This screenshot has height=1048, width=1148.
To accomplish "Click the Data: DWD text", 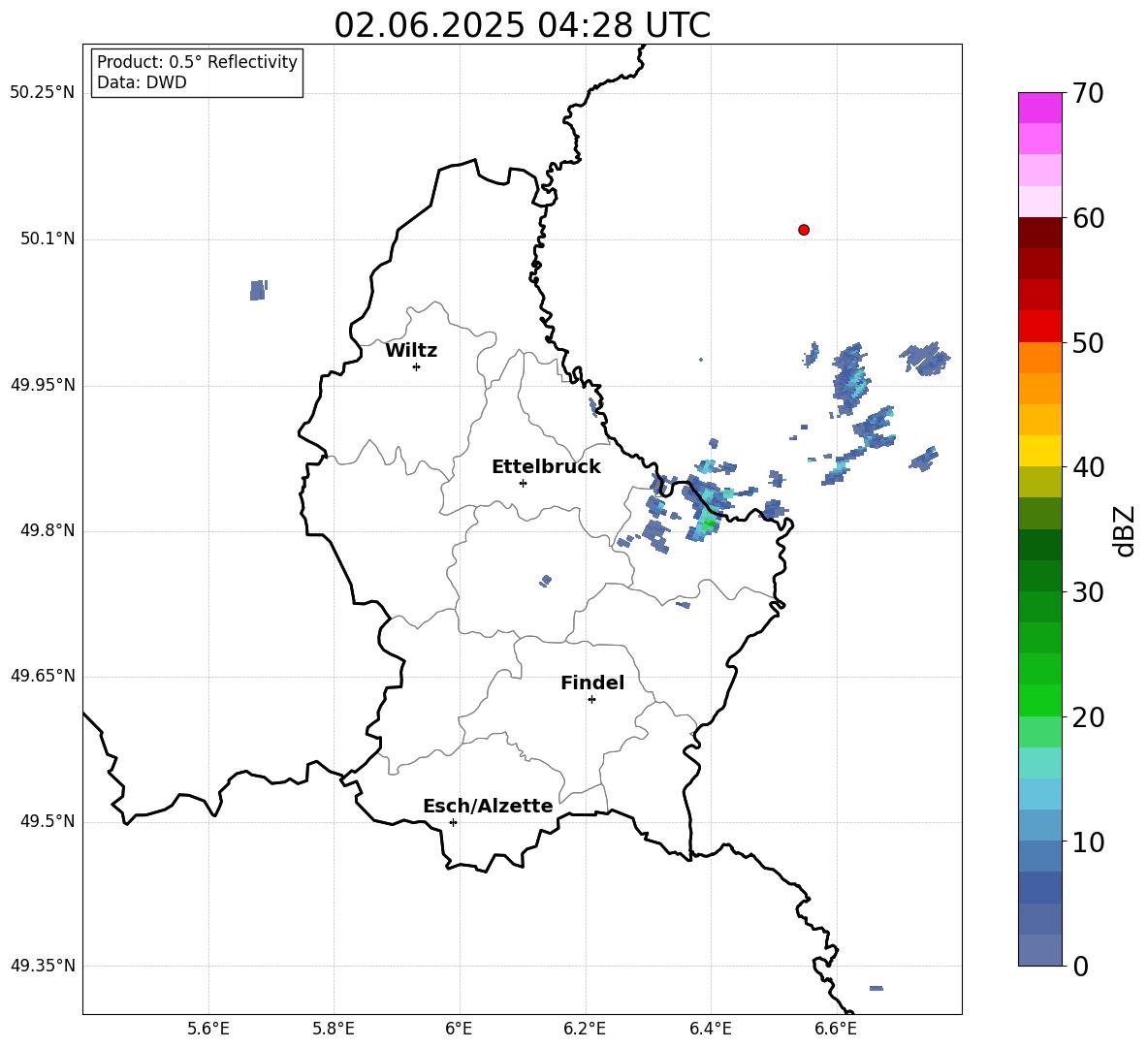I will [142, 82].
